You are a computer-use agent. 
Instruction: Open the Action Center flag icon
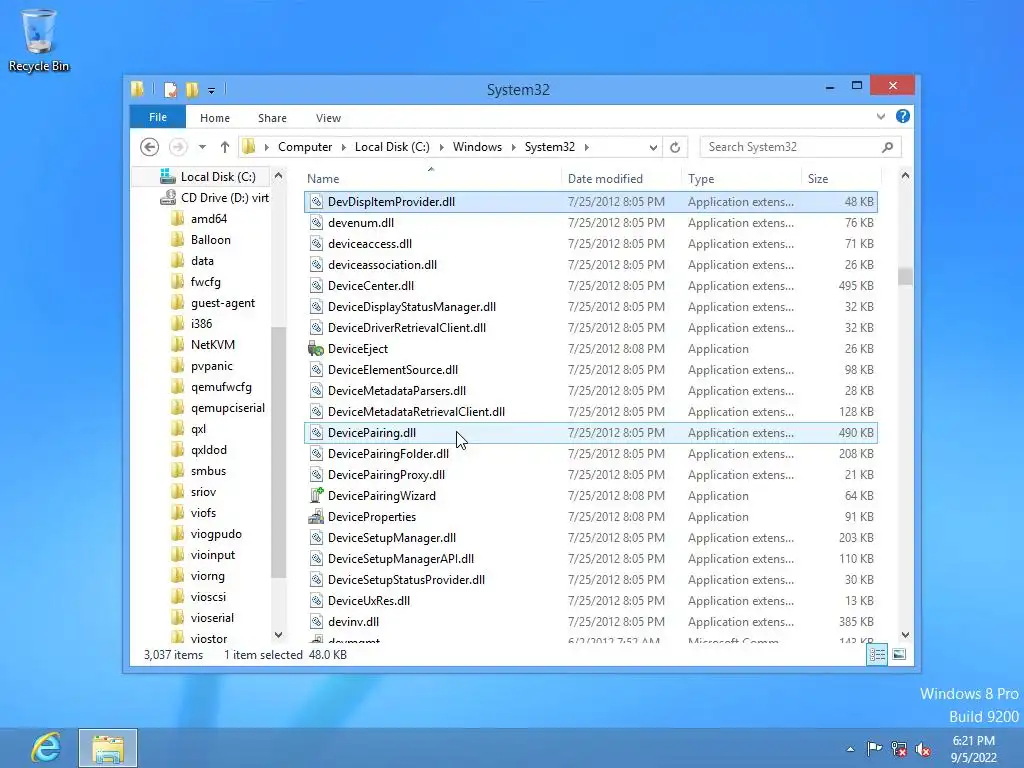(874, 749)
